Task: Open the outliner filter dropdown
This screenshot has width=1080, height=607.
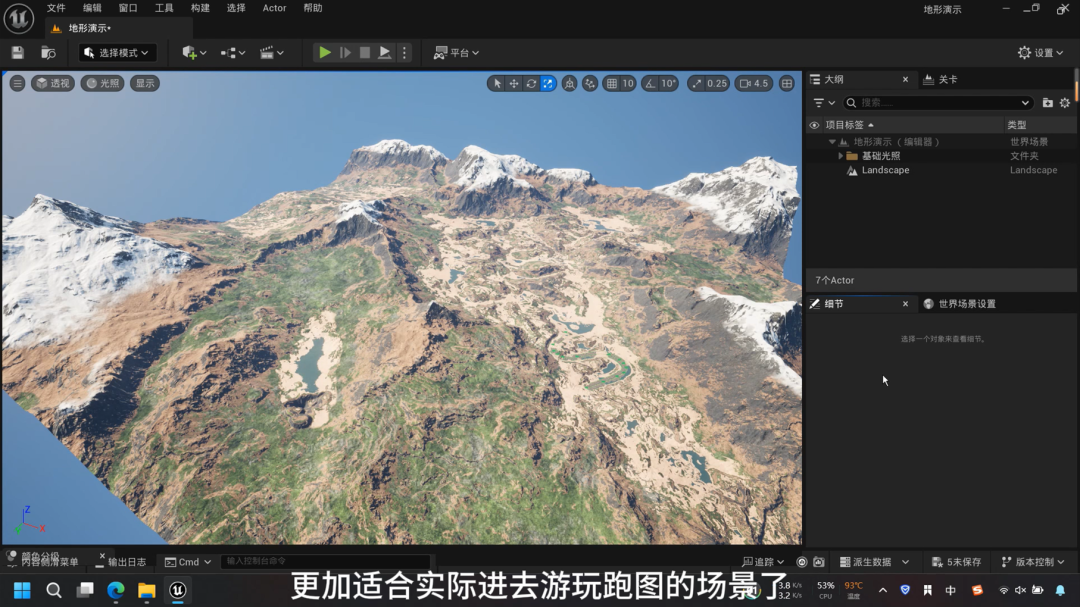Action: [824, 103]
